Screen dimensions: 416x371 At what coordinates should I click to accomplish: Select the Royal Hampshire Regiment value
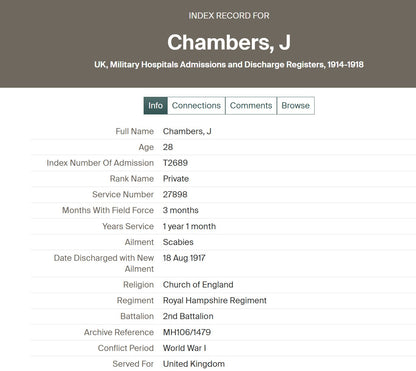click(x=215, y=301)
